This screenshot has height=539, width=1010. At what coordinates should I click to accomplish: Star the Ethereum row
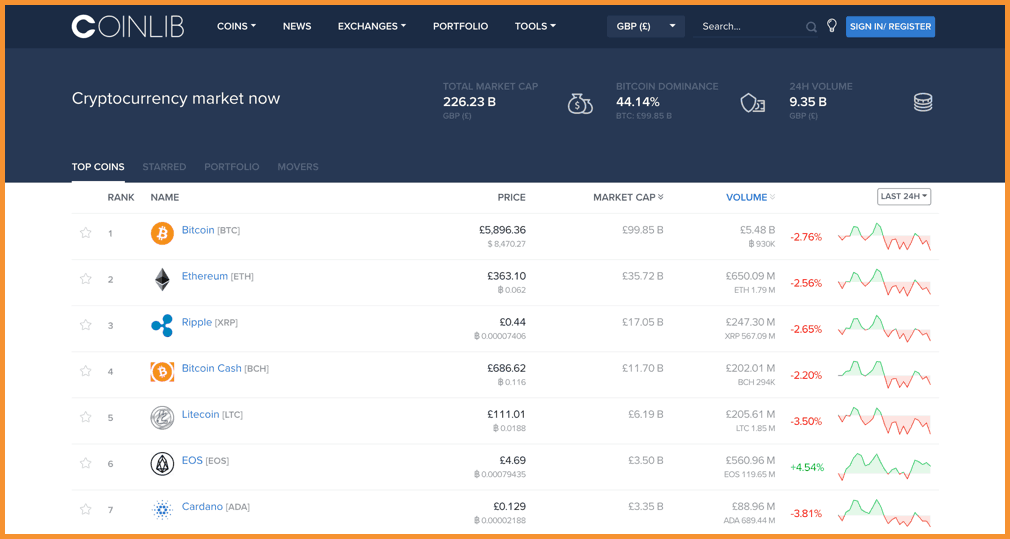coord(86,279)
